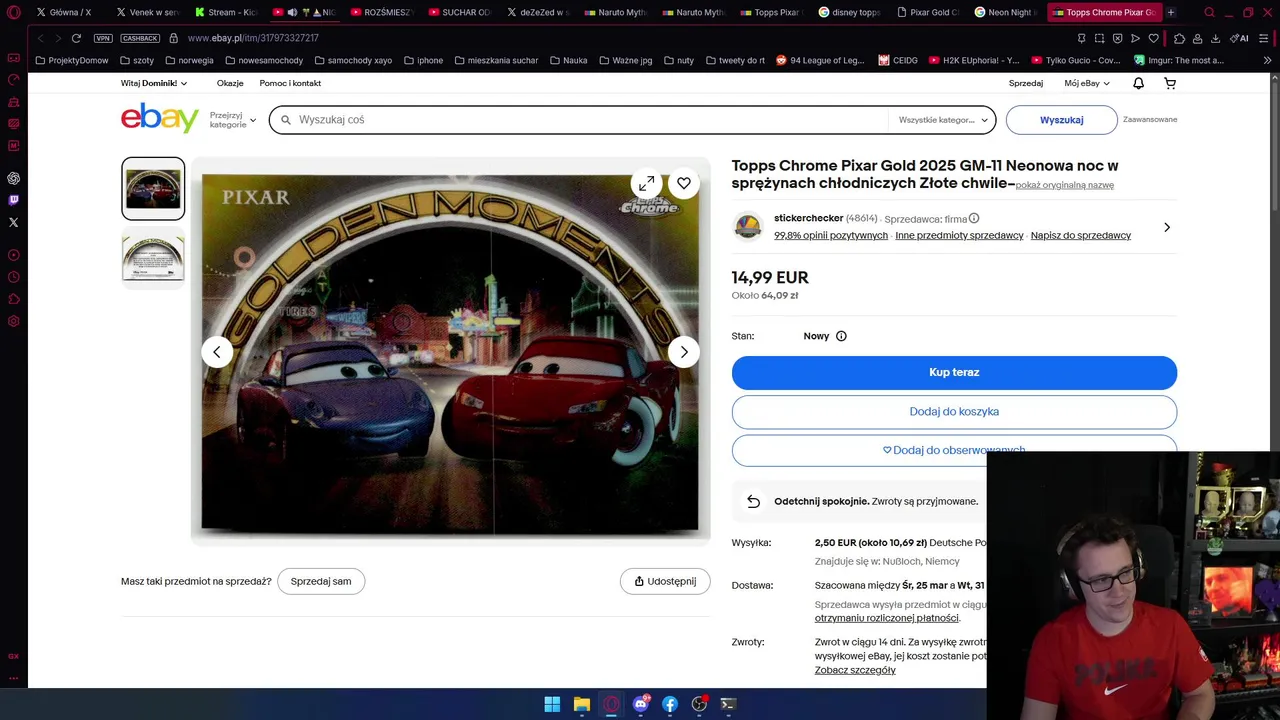This screenshot has width=1280, height=720.
Task: Open new browser tab with plus button
Action: 1171,12
